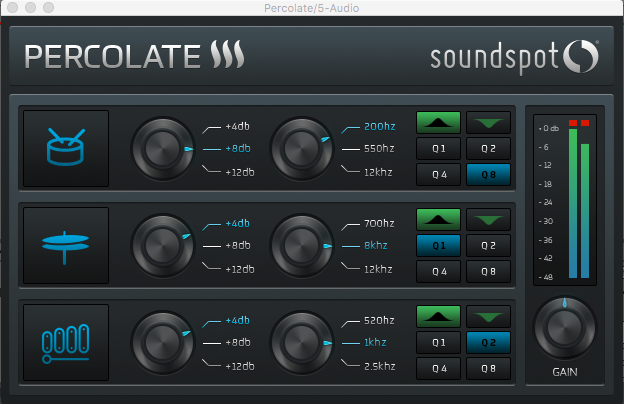Select 12khz in drum row
Image resolution: width=624 pixels, height=404 pixels.
[378, 172]
